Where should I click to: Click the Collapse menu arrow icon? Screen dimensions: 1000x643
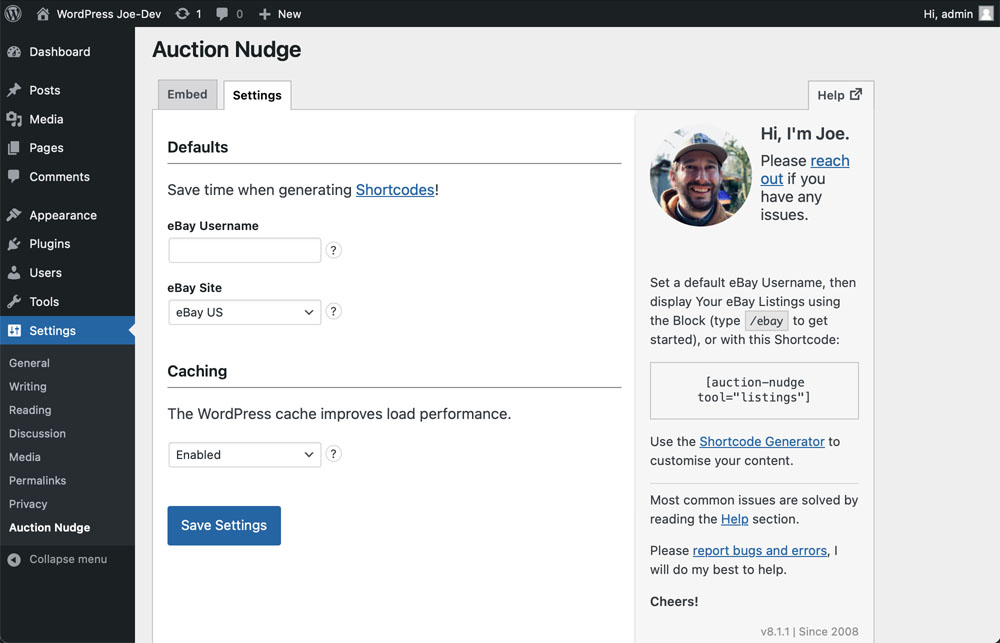[14, 559]
